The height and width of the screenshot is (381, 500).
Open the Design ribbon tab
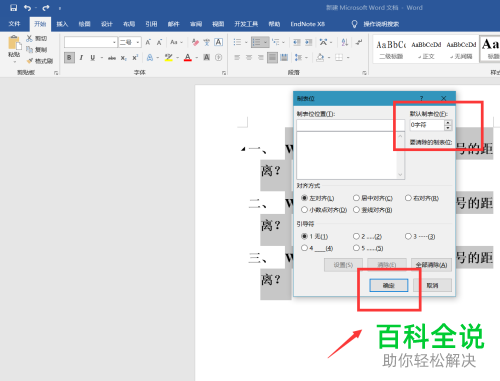coord(107,24)
